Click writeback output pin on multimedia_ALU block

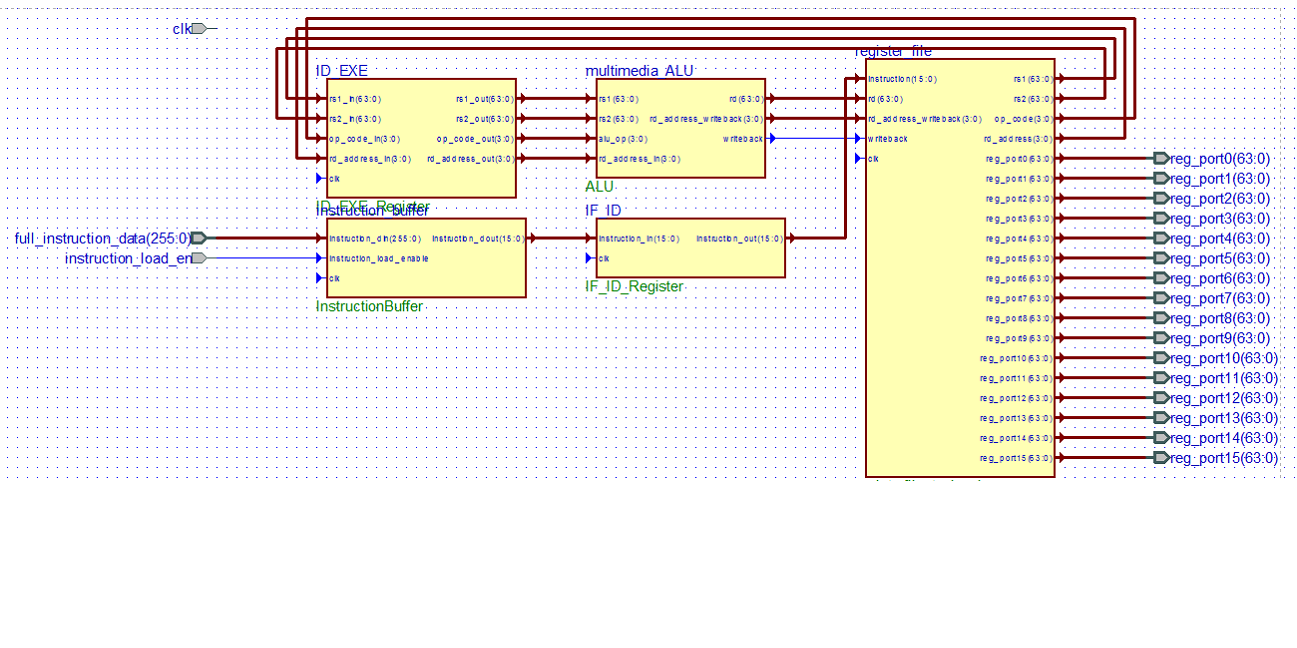[x=743, y=139]
